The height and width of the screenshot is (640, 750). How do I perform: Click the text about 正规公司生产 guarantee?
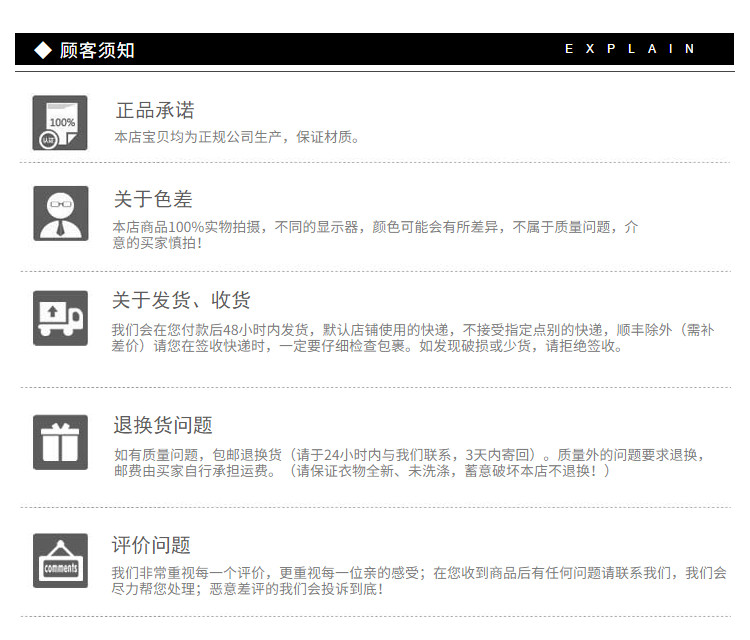click(x=237, y=137)
